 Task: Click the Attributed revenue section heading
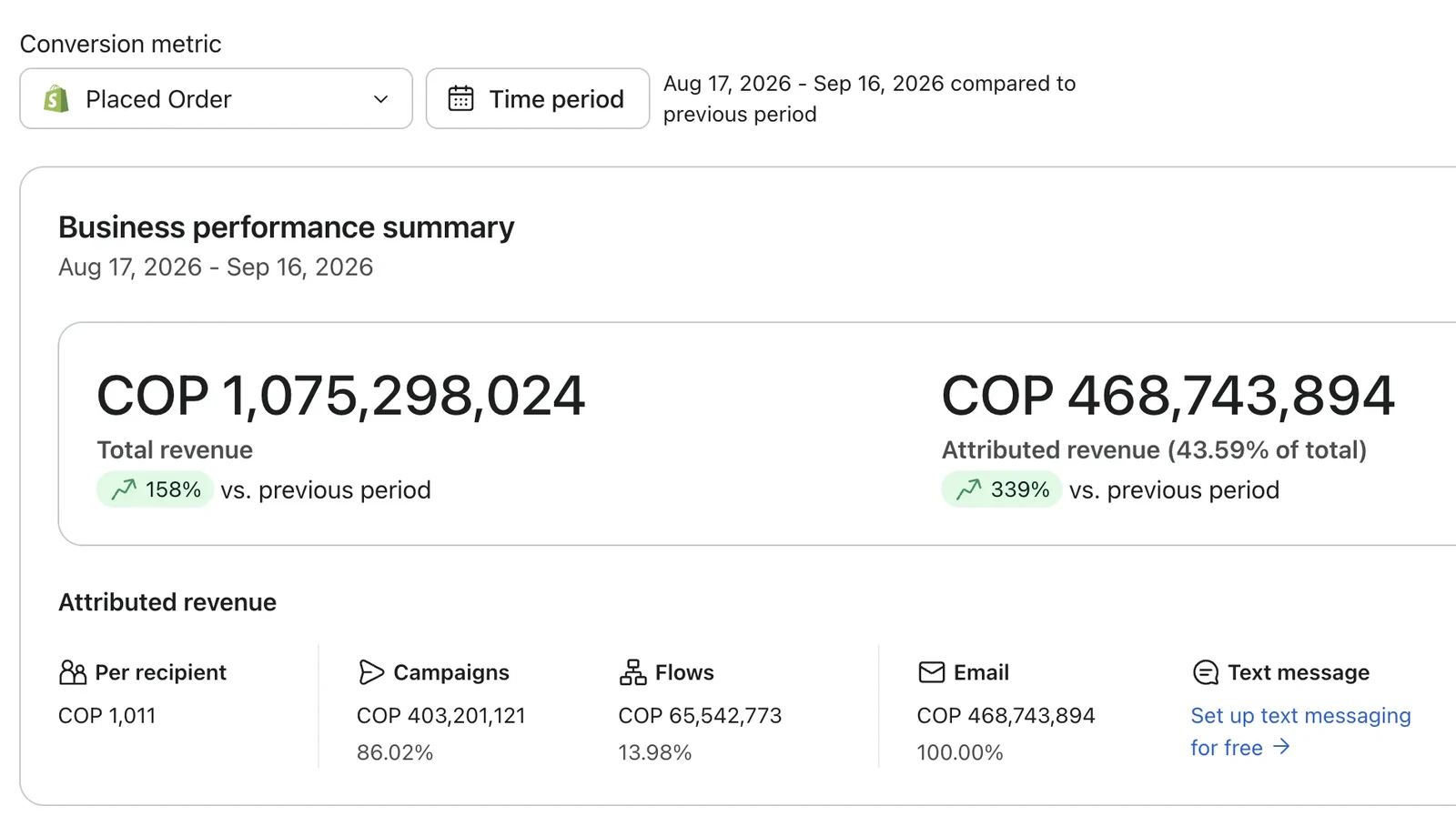pyautogui.click(x=167, y=602)
